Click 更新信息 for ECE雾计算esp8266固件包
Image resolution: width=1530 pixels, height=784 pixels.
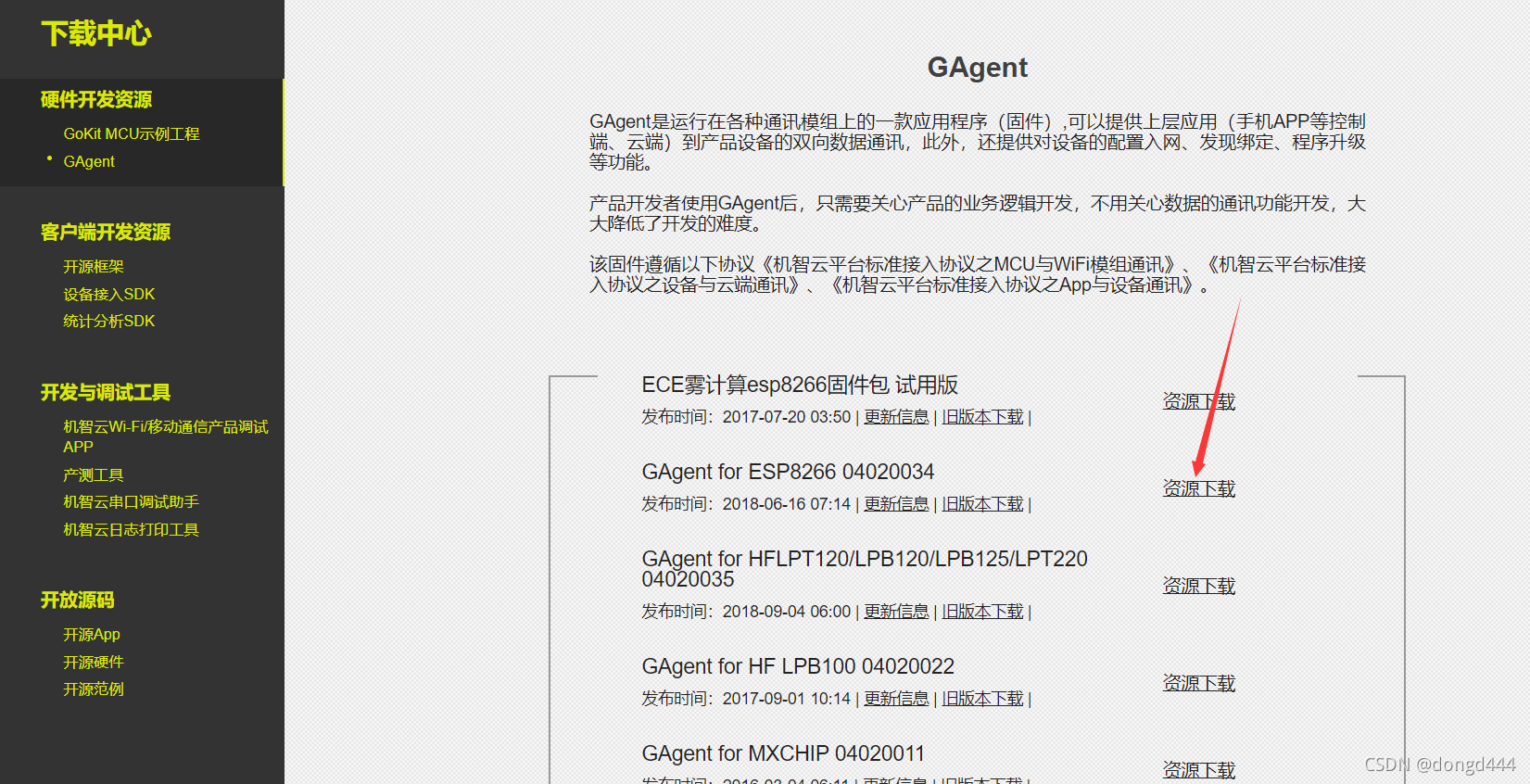pos(896,417)
